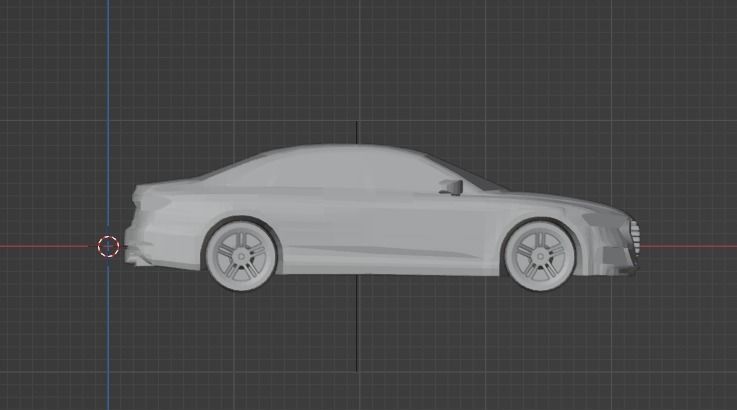Viewport: 737px width, 410px height.
Task: Click the car's front grille
Action: click(635, 238)
